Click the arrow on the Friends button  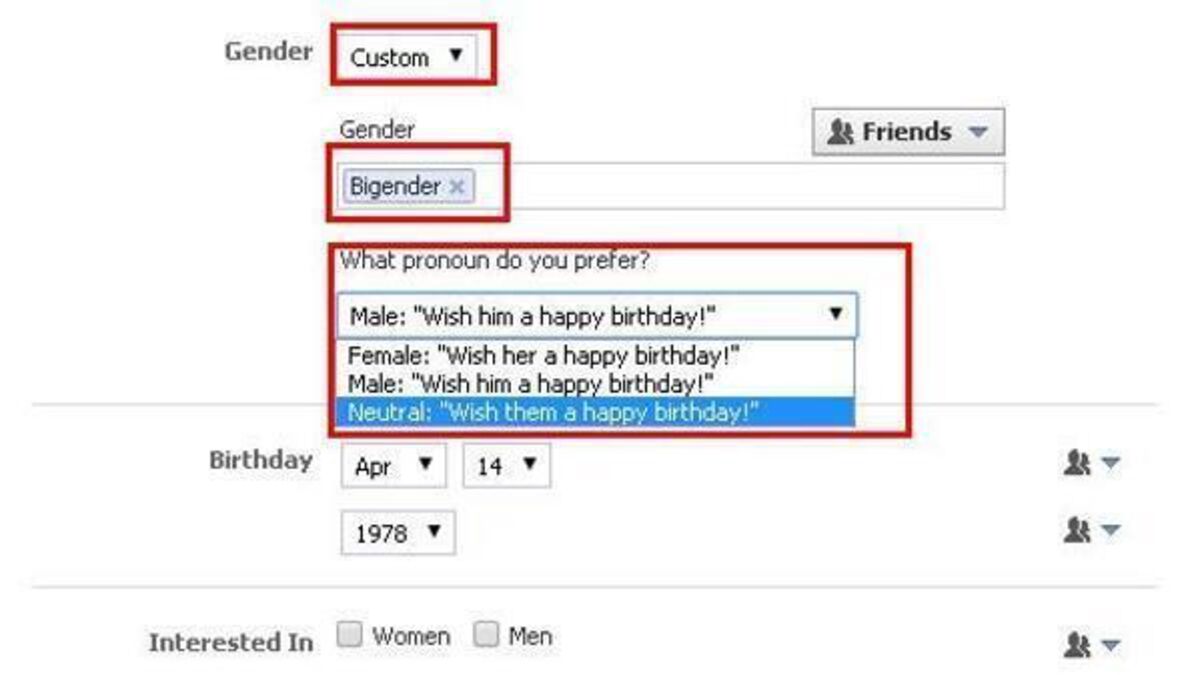pos(978,132)
